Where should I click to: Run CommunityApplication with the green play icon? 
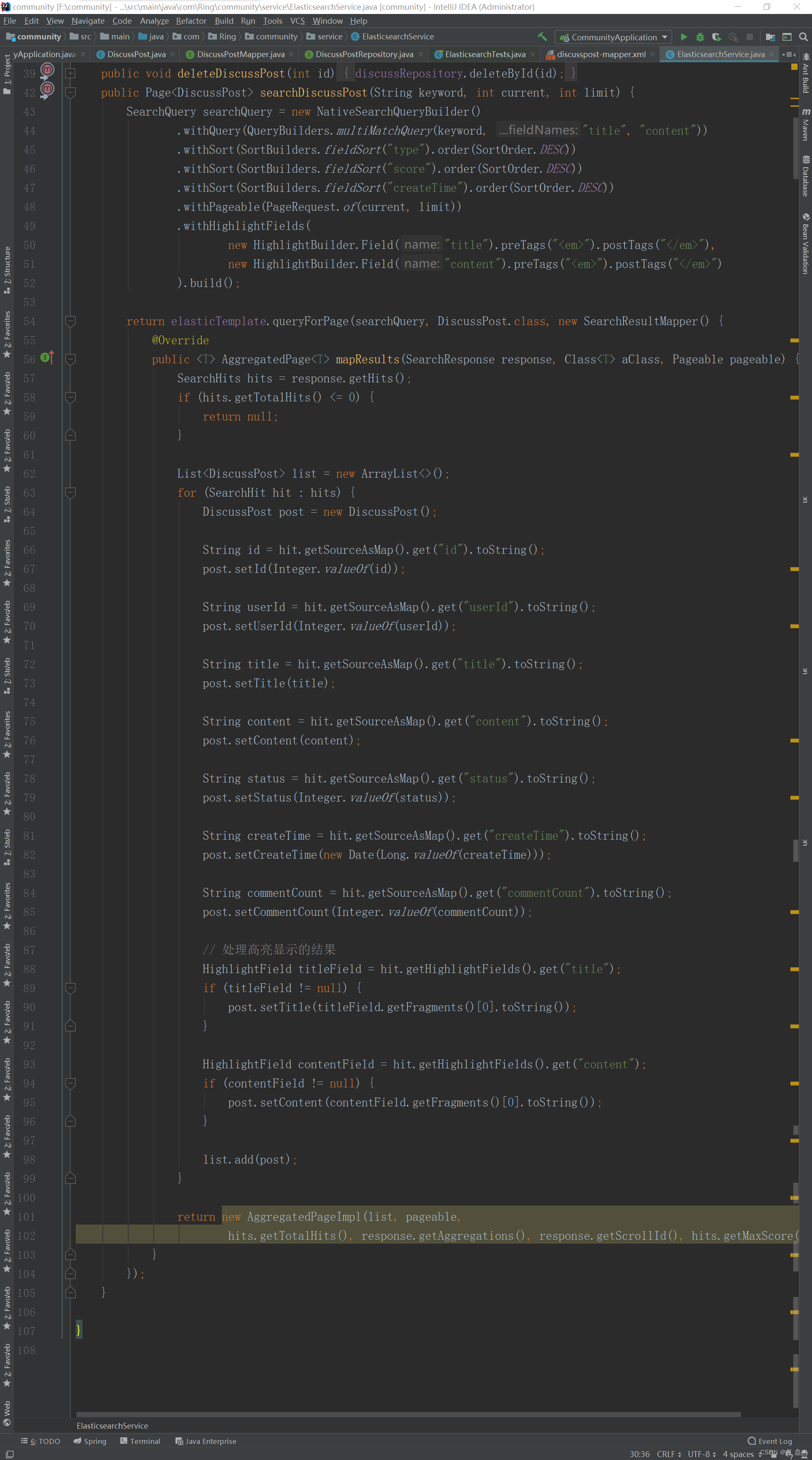point(684,37)
